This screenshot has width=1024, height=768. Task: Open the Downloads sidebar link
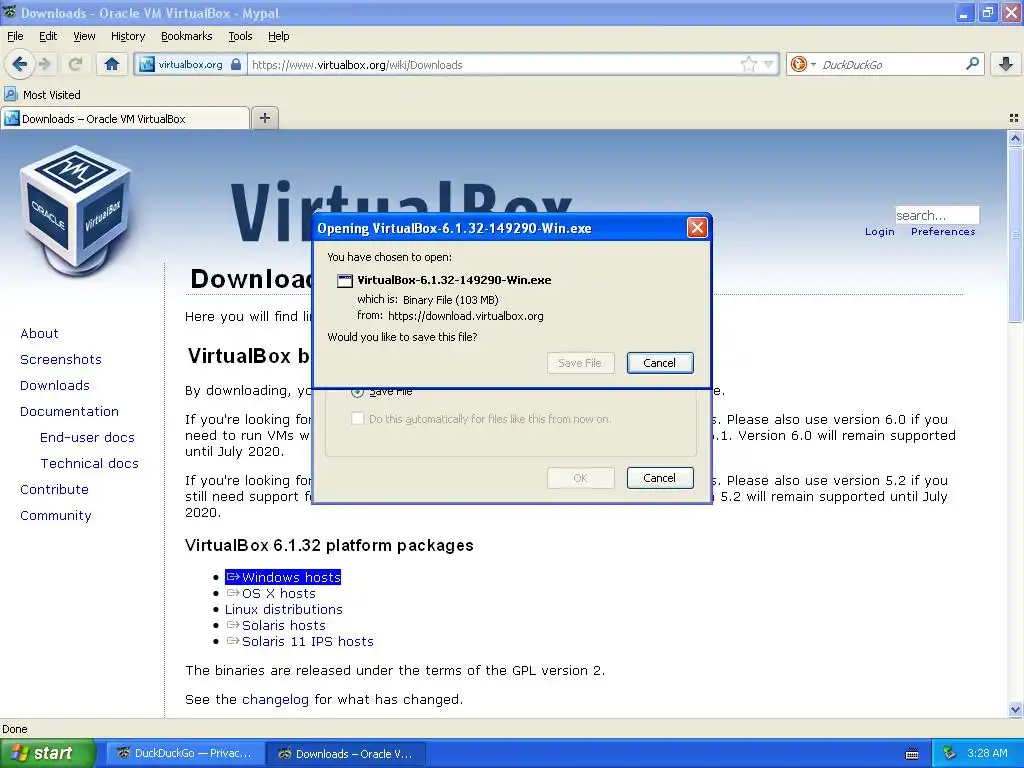tap(55, 385)
